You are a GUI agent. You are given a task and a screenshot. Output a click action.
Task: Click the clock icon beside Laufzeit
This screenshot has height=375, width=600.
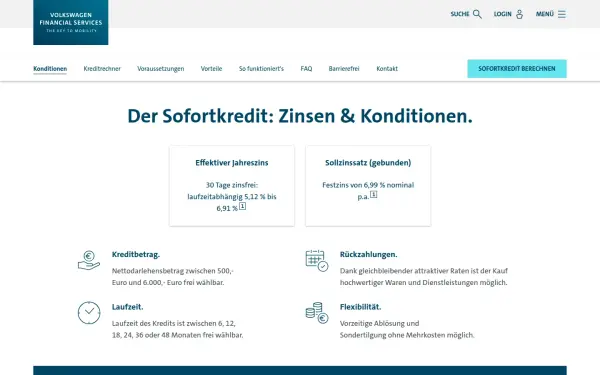coord(89,313)
